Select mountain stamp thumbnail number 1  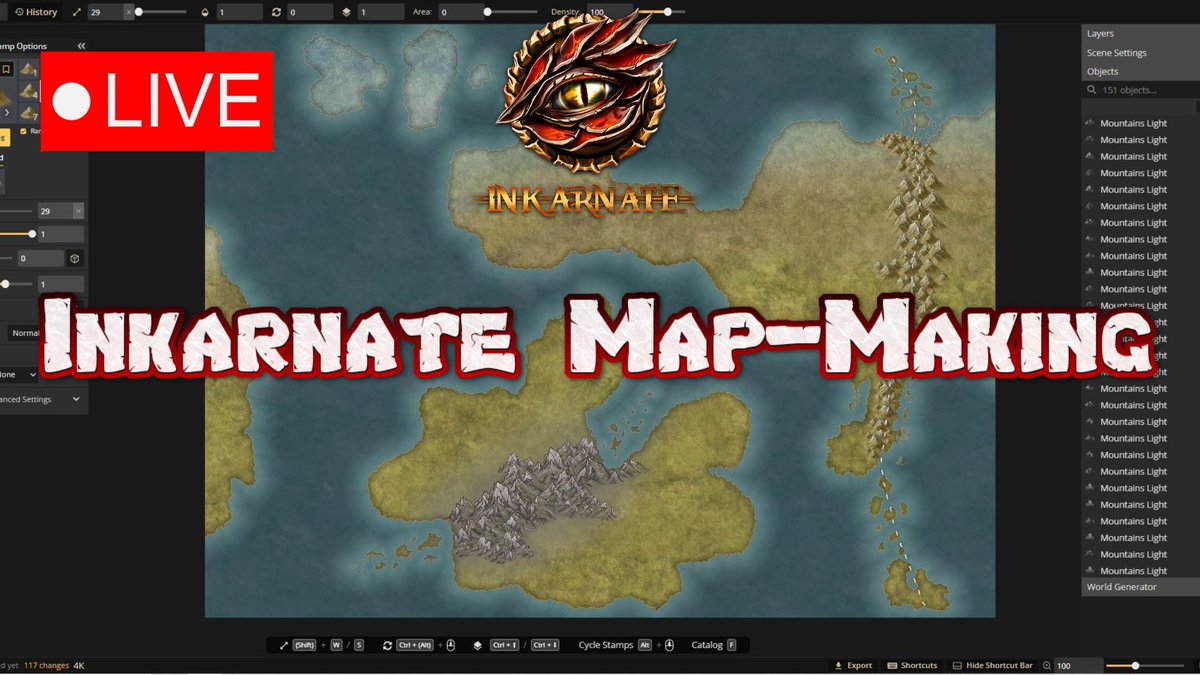point(29,69)
